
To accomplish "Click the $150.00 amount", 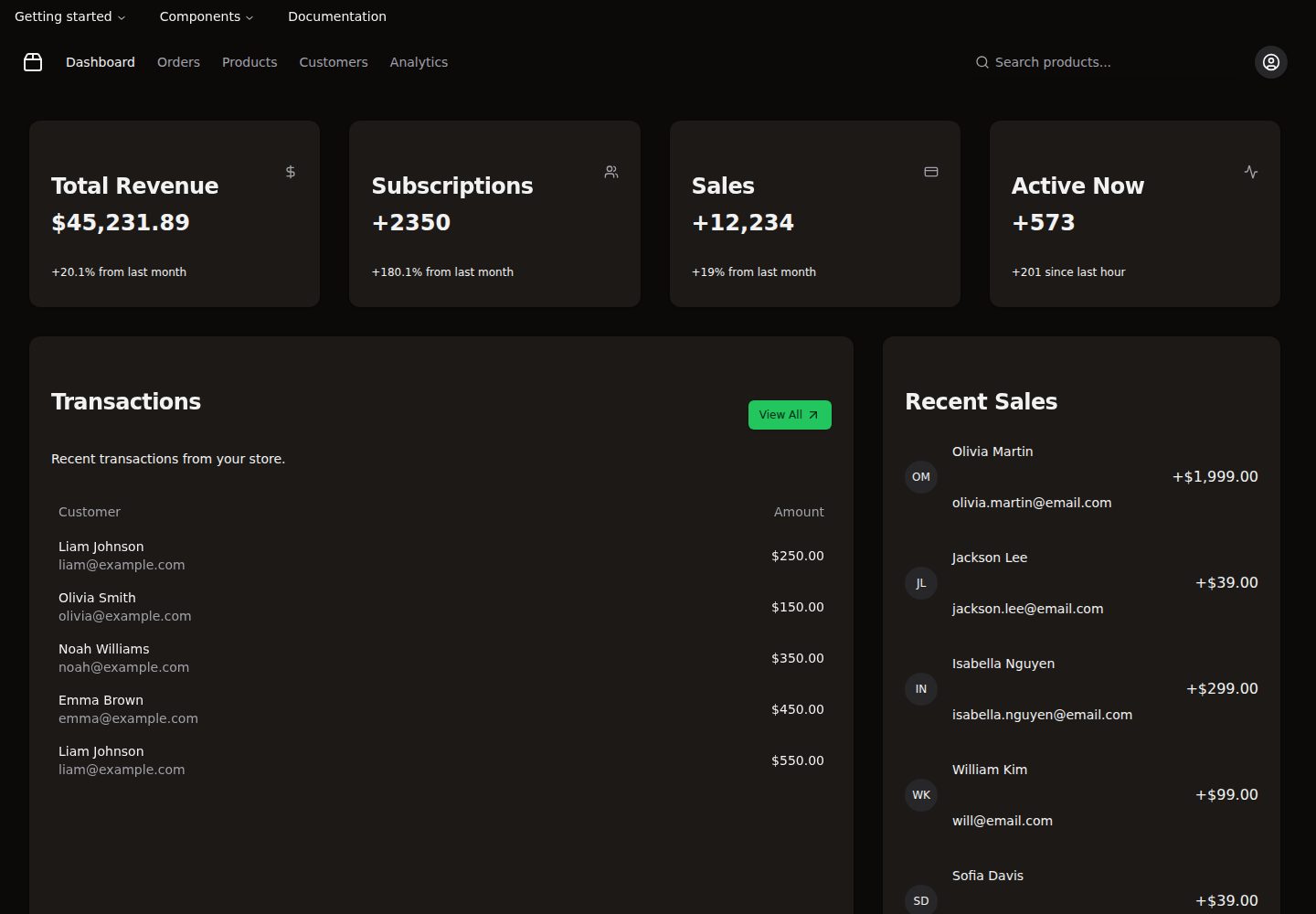I will point(798,607).
